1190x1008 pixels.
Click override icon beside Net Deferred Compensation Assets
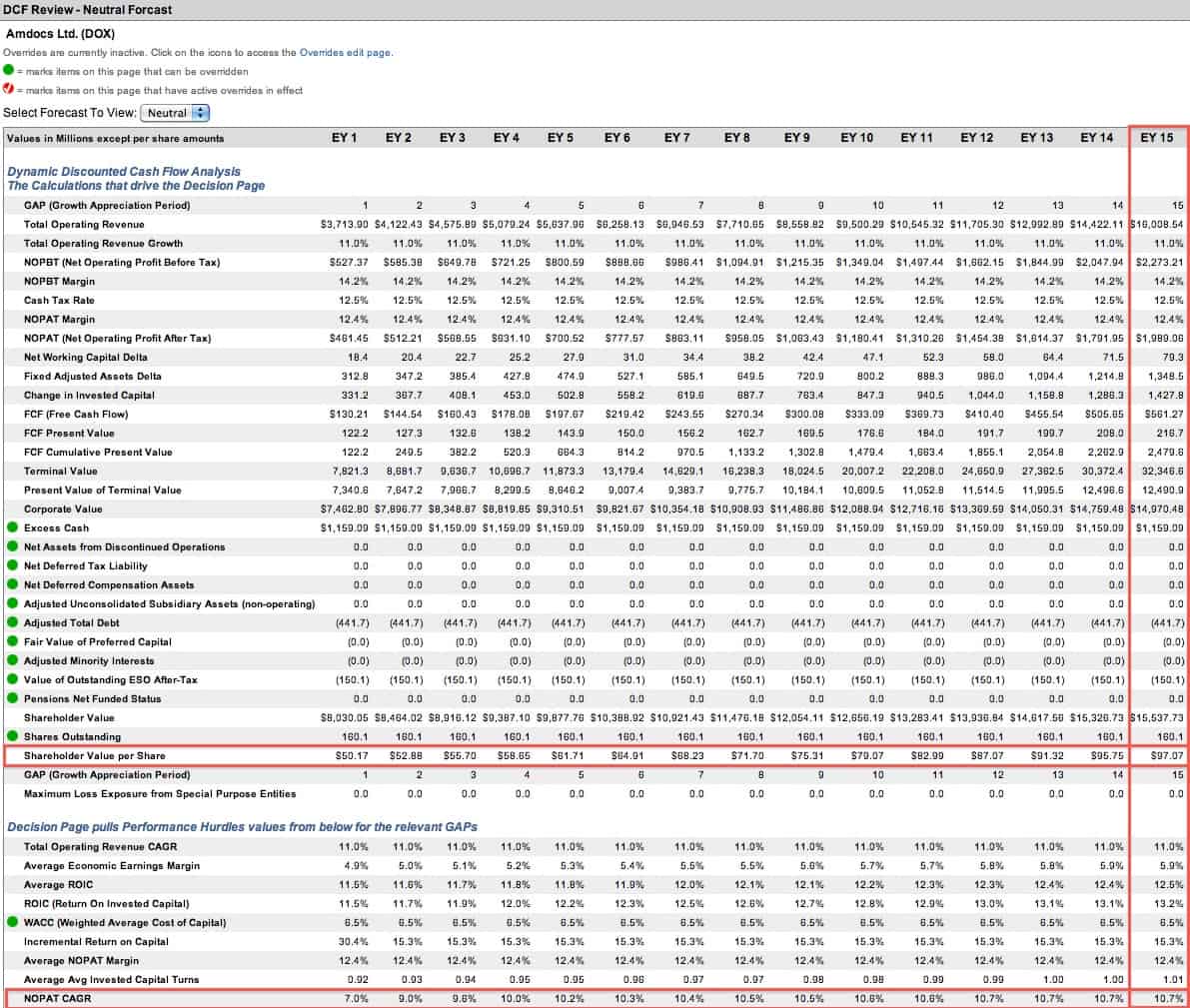[11, 583]
